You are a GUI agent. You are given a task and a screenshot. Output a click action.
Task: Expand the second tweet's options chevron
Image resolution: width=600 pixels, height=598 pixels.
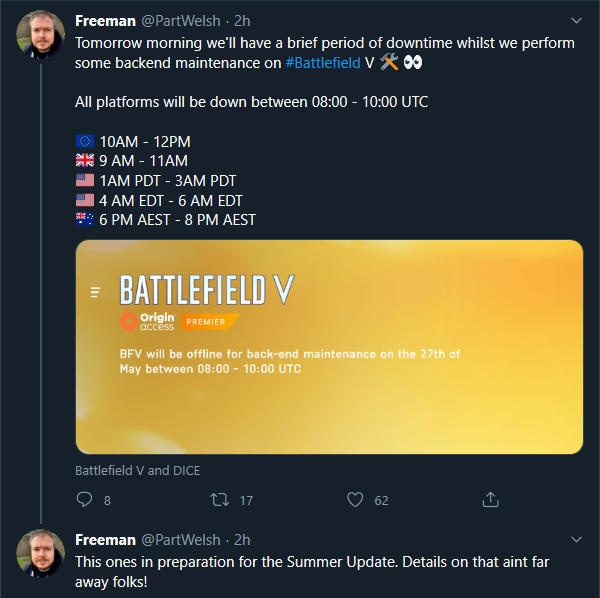click(575, 540)
